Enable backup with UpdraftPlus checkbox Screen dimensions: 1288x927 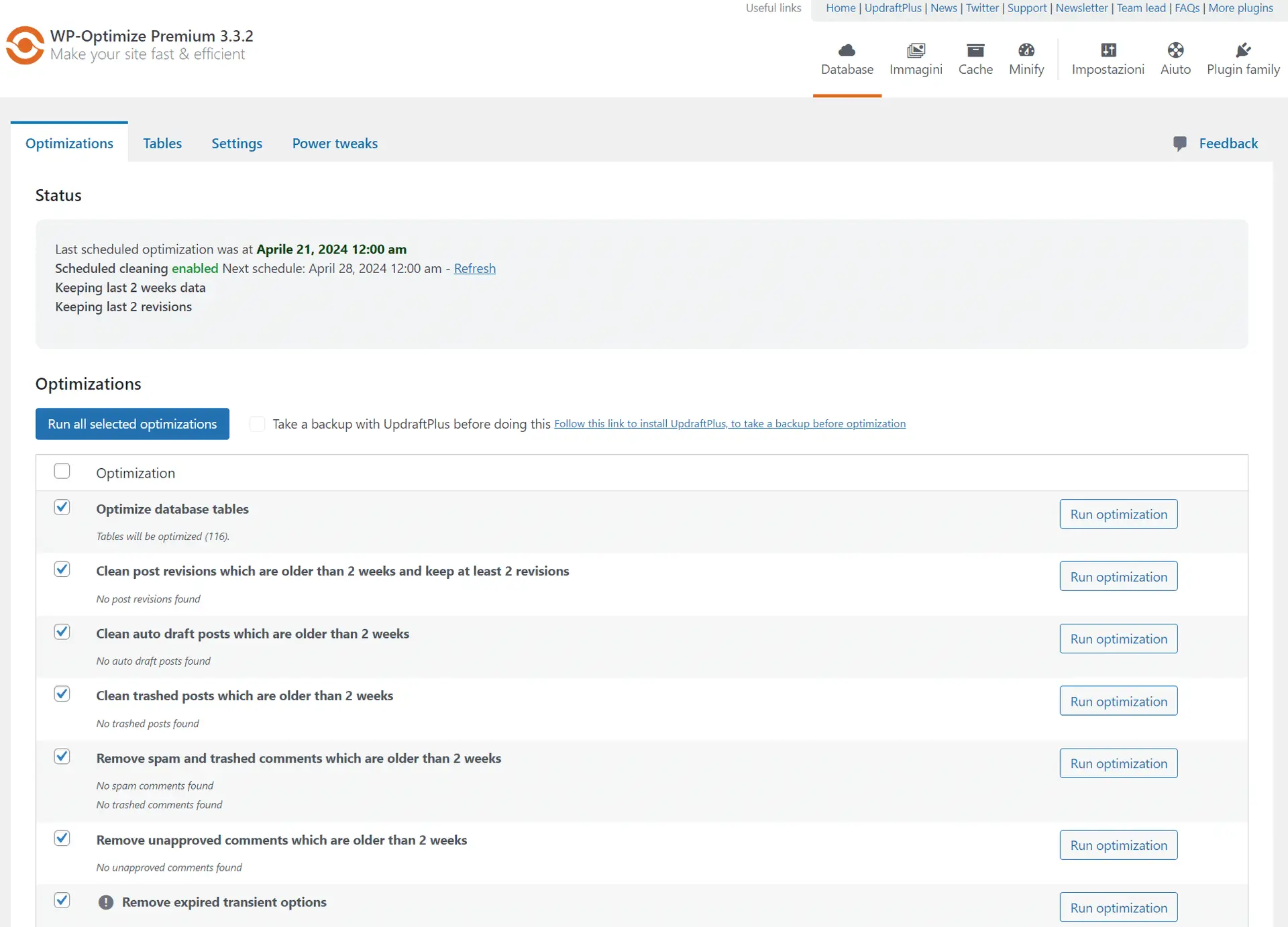(257, 423)
